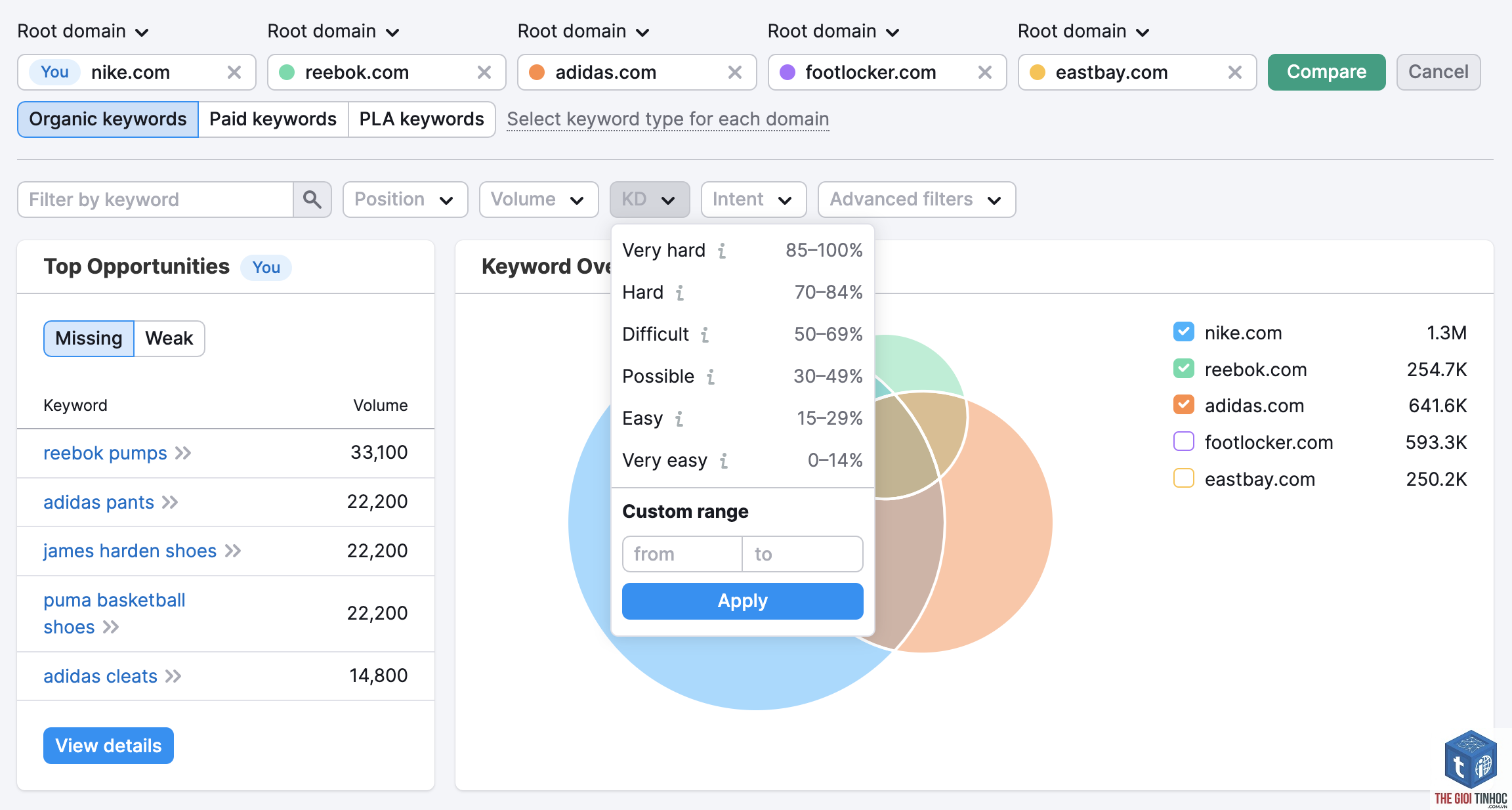Viewport: 1512px width, 810px height.
Task: Switch to Paid keywords tab
Action: pyautogui.click(x=273, y=119)
